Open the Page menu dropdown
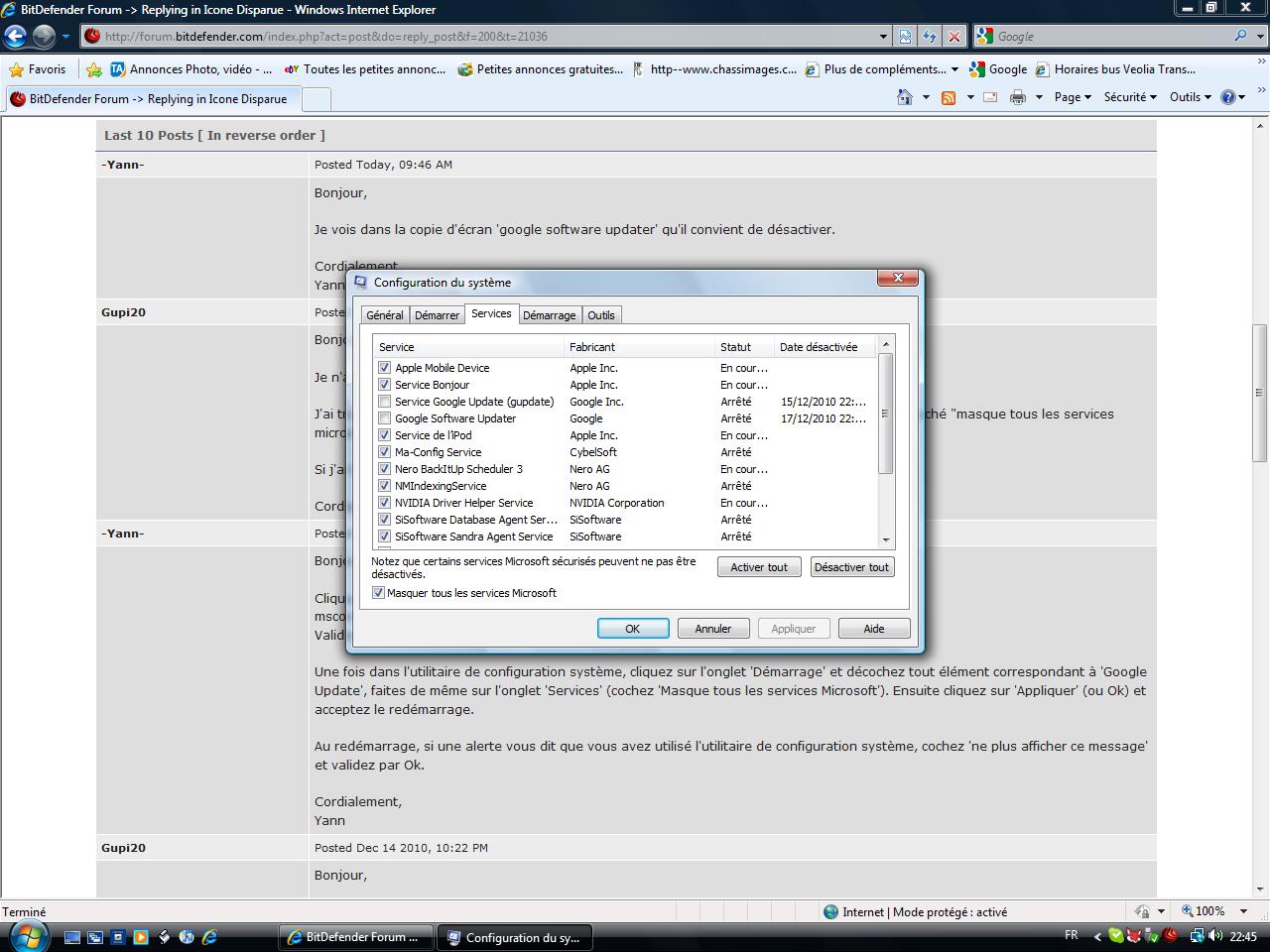This screenshot has height=952, width=1270. (1073, 97)
